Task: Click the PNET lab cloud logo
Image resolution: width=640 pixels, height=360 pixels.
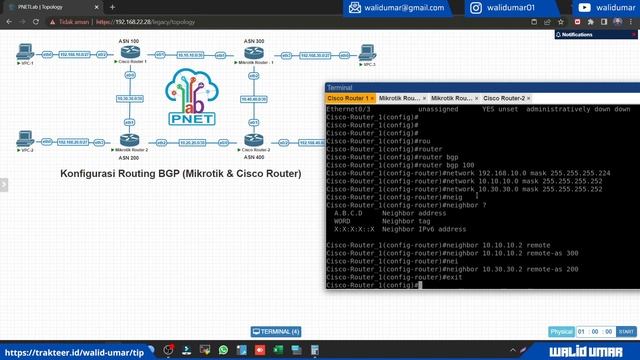Action: [192, 97]
